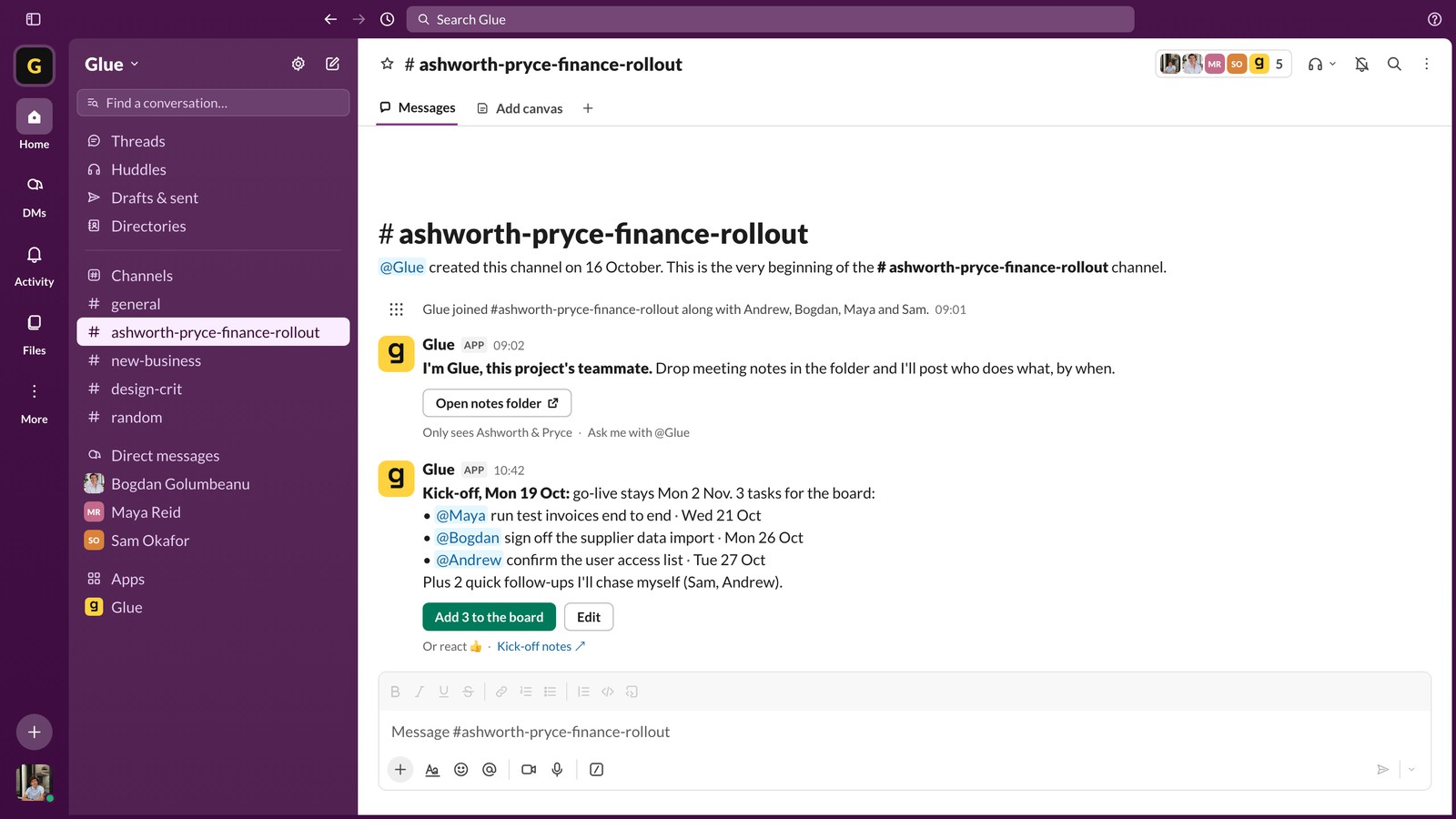Open the Glue workspace dropdown
1456x819 pixels.
[x=112, y=64]
